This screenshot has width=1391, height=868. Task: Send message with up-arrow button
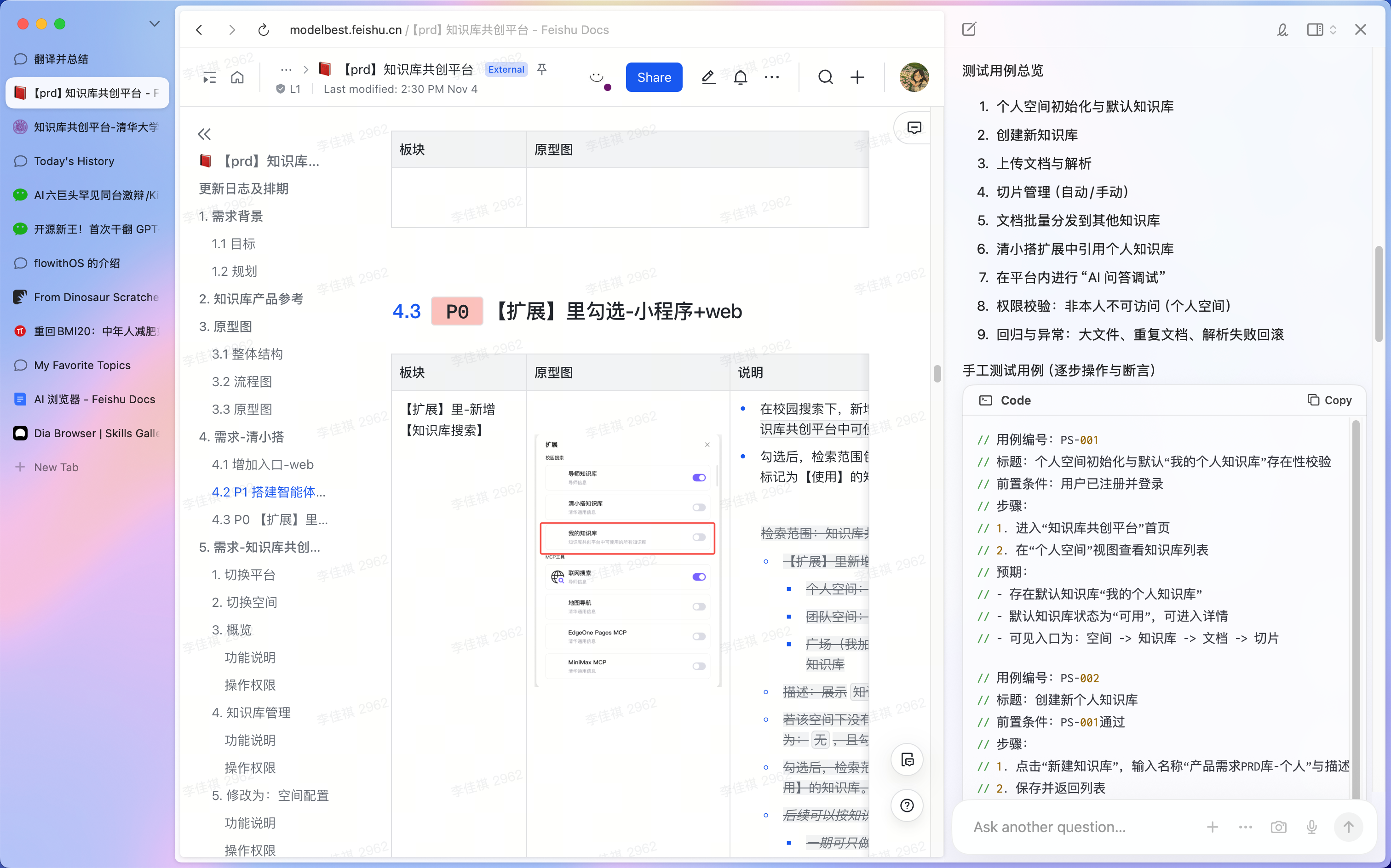[x=1348, y=827]
